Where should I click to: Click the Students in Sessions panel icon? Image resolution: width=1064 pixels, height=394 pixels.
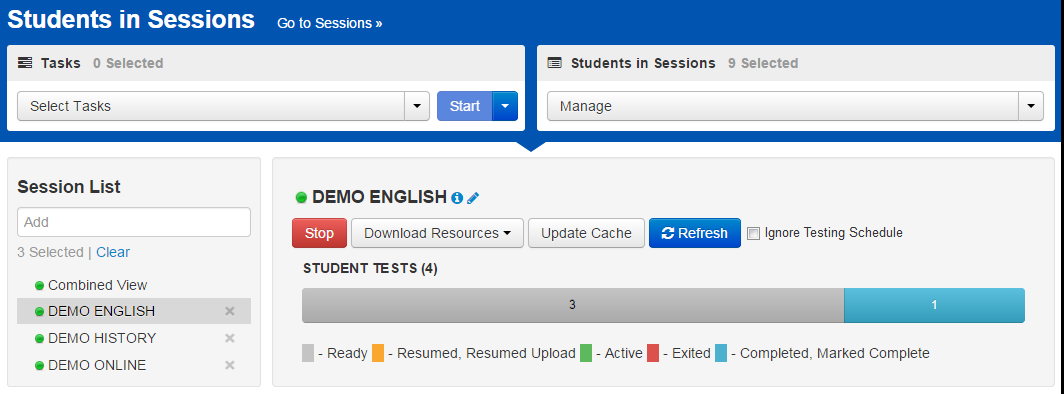click(555, 63)
